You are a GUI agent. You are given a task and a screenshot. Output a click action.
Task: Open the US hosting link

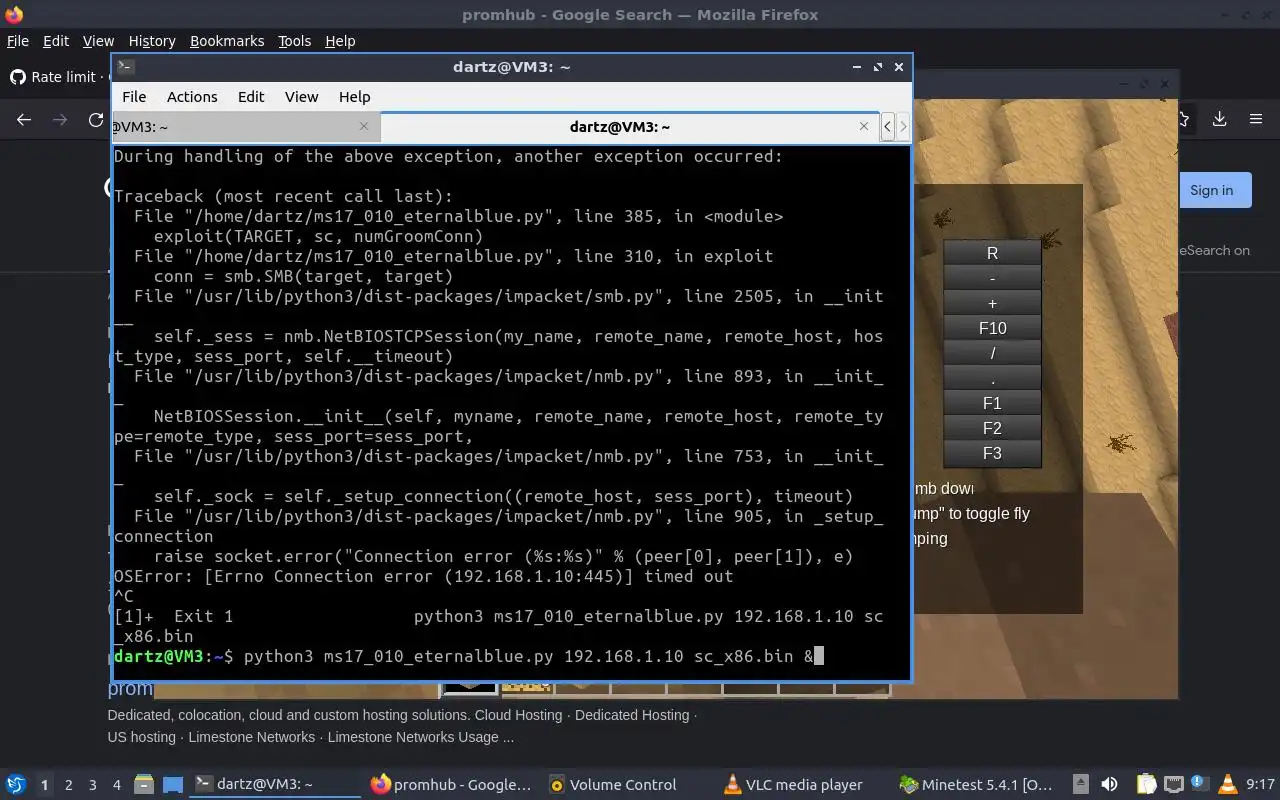pyautogui.click(x=142, y=737)
